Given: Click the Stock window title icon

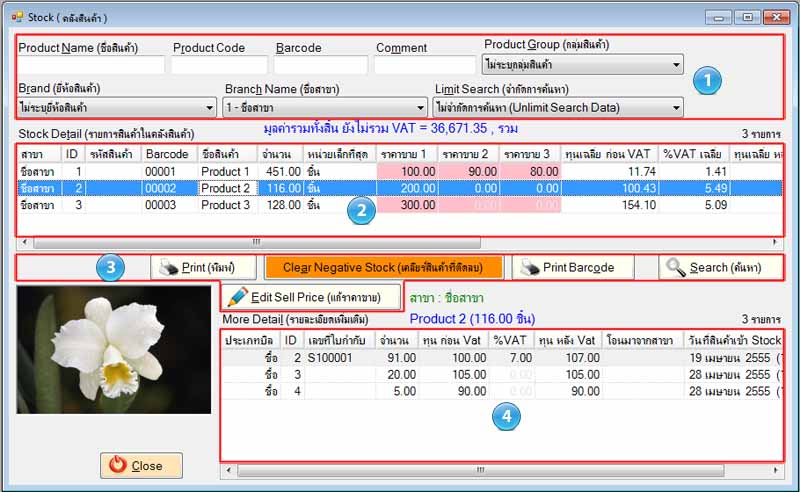Looking at the screenshot, I should click(x=17, y=17).
